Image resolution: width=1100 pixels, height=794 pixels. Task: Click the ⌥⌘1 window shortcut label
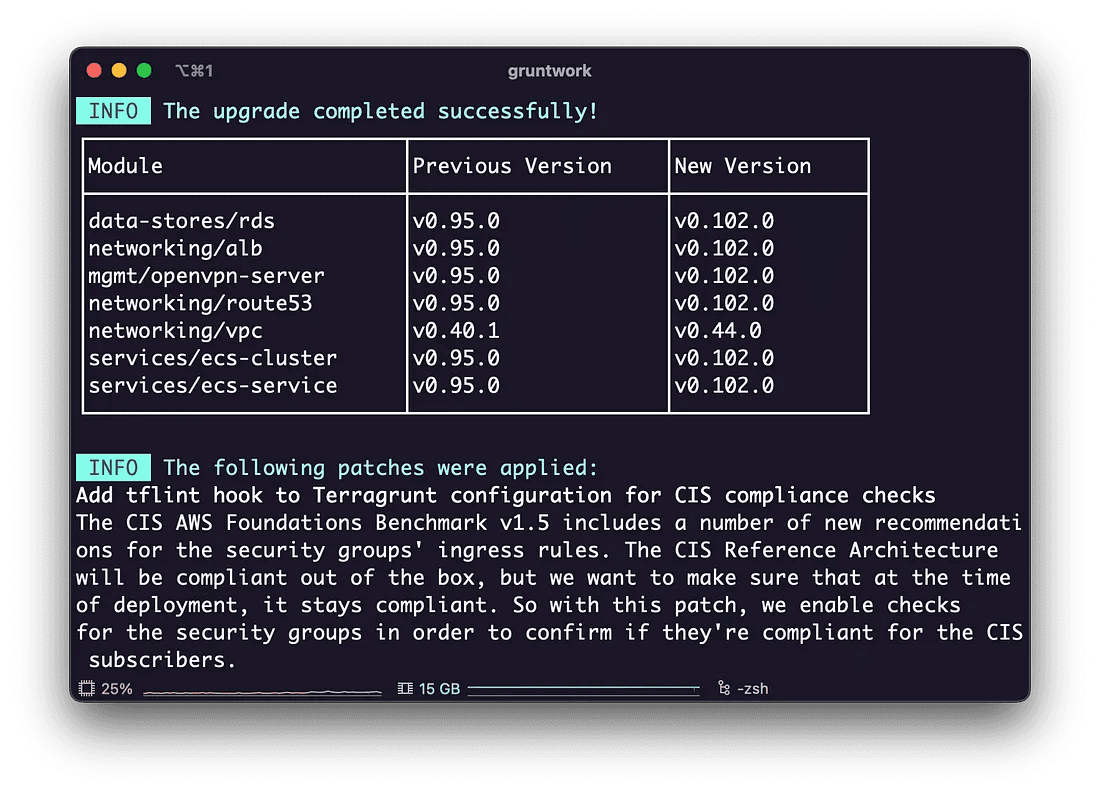click(x=194, y=71)
